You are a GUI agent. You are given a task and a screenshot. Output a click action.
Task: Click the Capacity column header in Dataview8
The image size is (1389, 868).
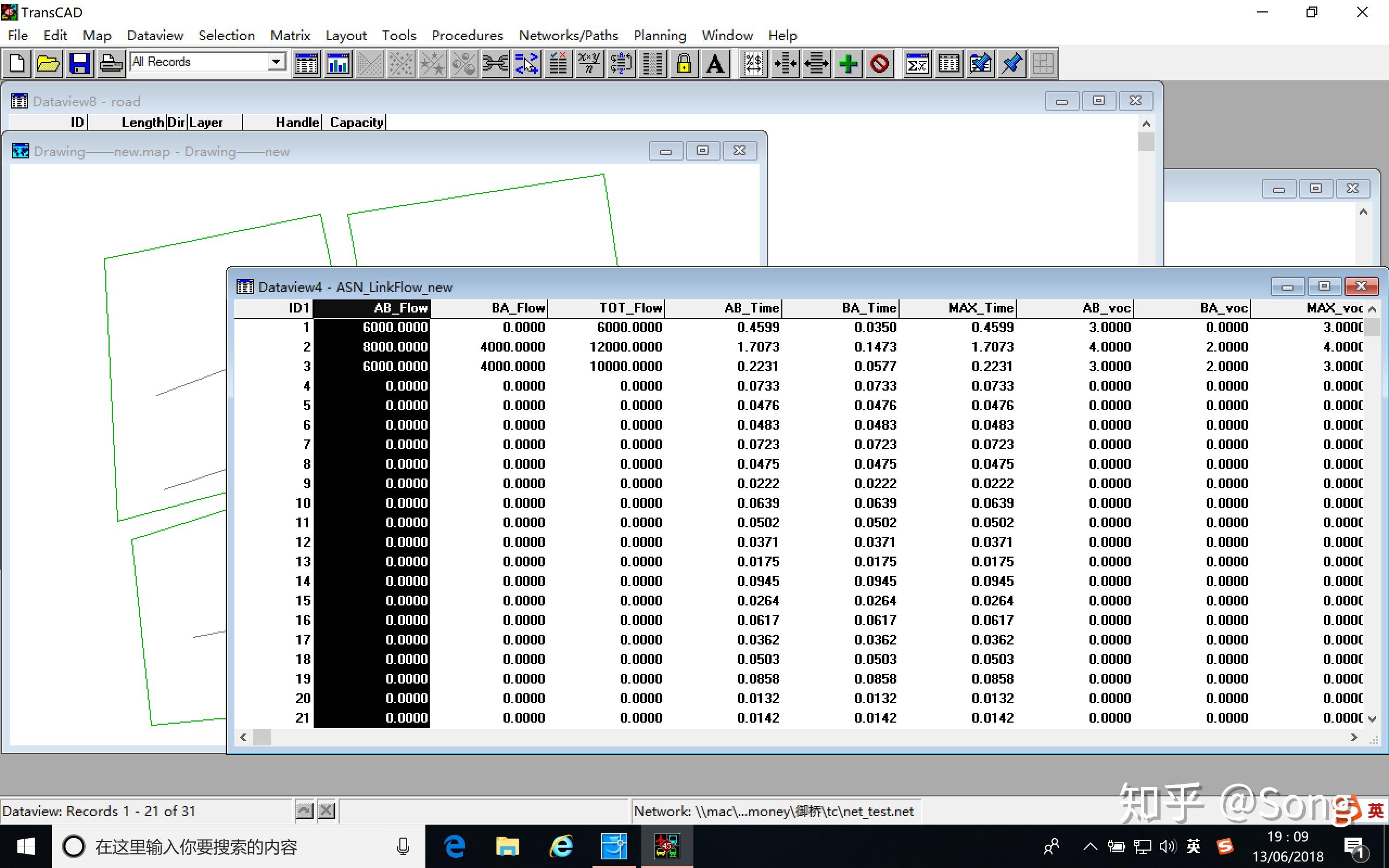click(356, 122)
